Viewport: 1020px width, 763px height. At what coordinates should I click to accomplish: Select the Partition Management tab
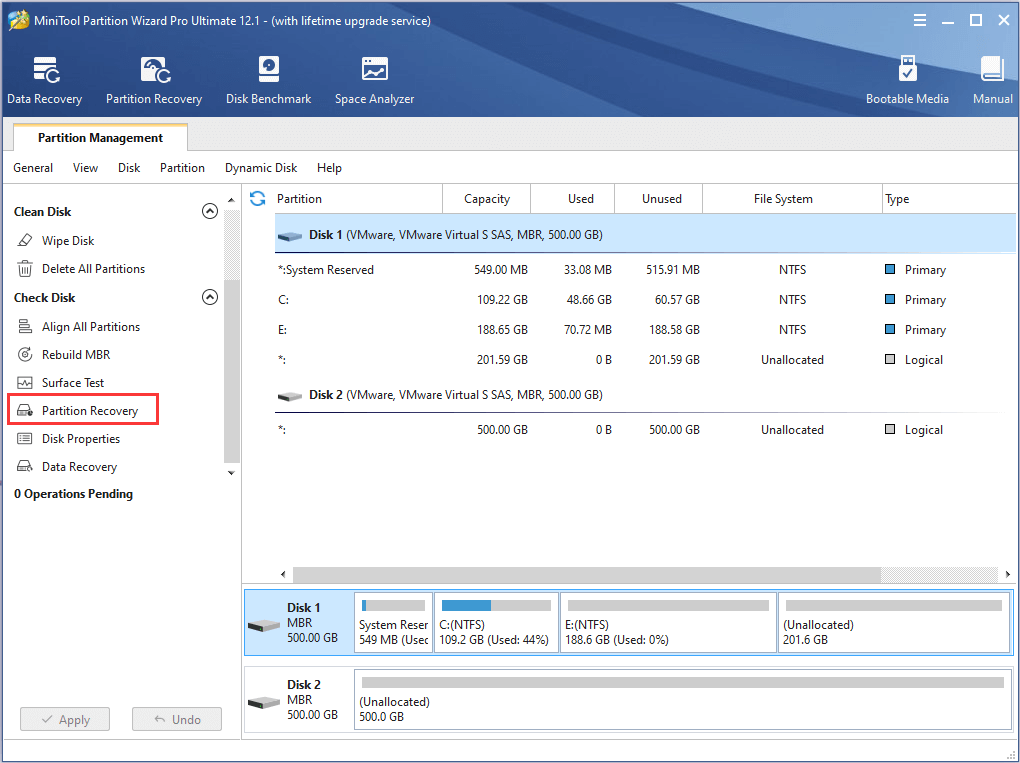[x=100, y=137]
